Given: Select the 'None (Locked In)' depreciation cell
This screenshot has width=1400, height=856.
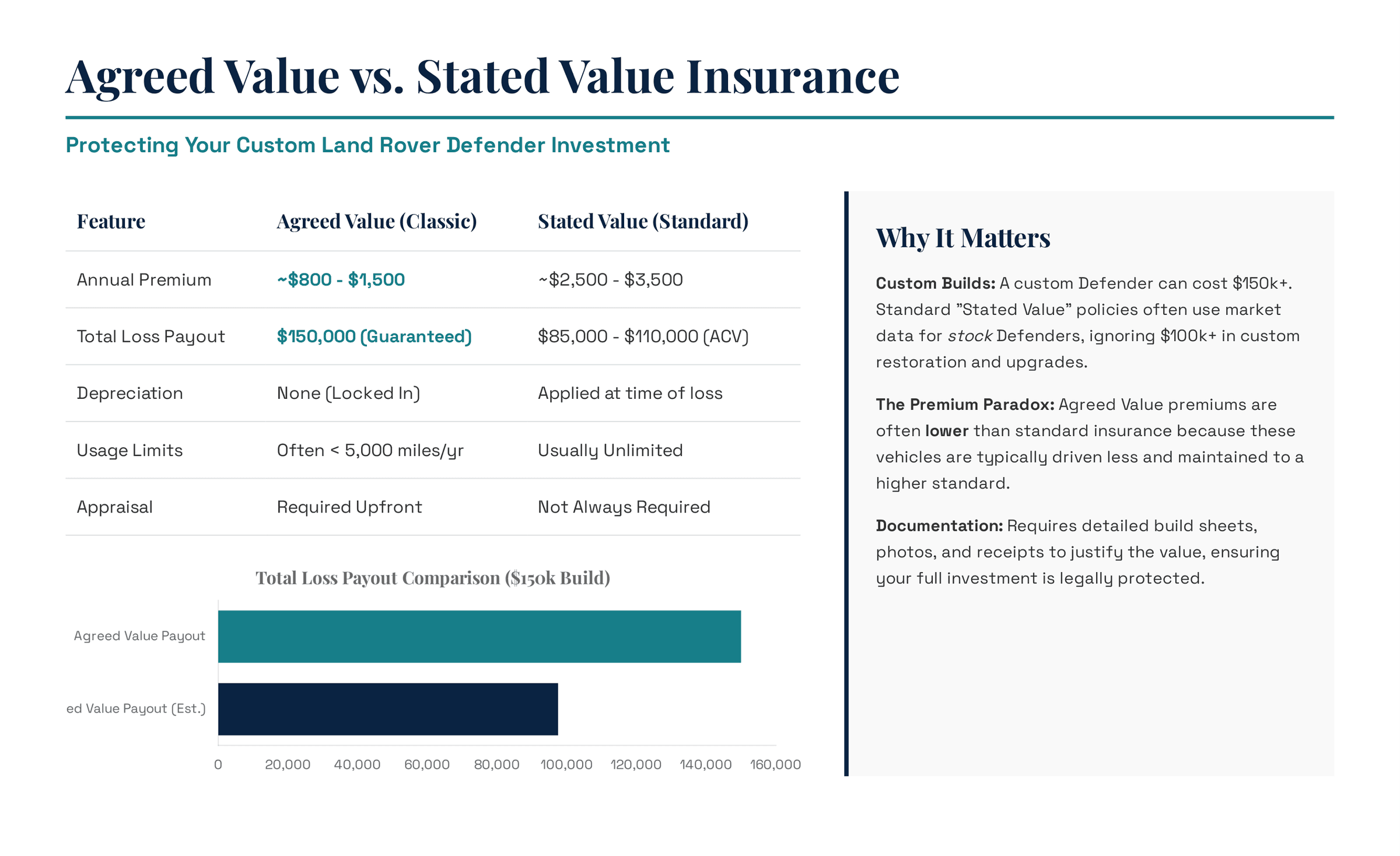Looking at the screenshot, I should 348,394.
